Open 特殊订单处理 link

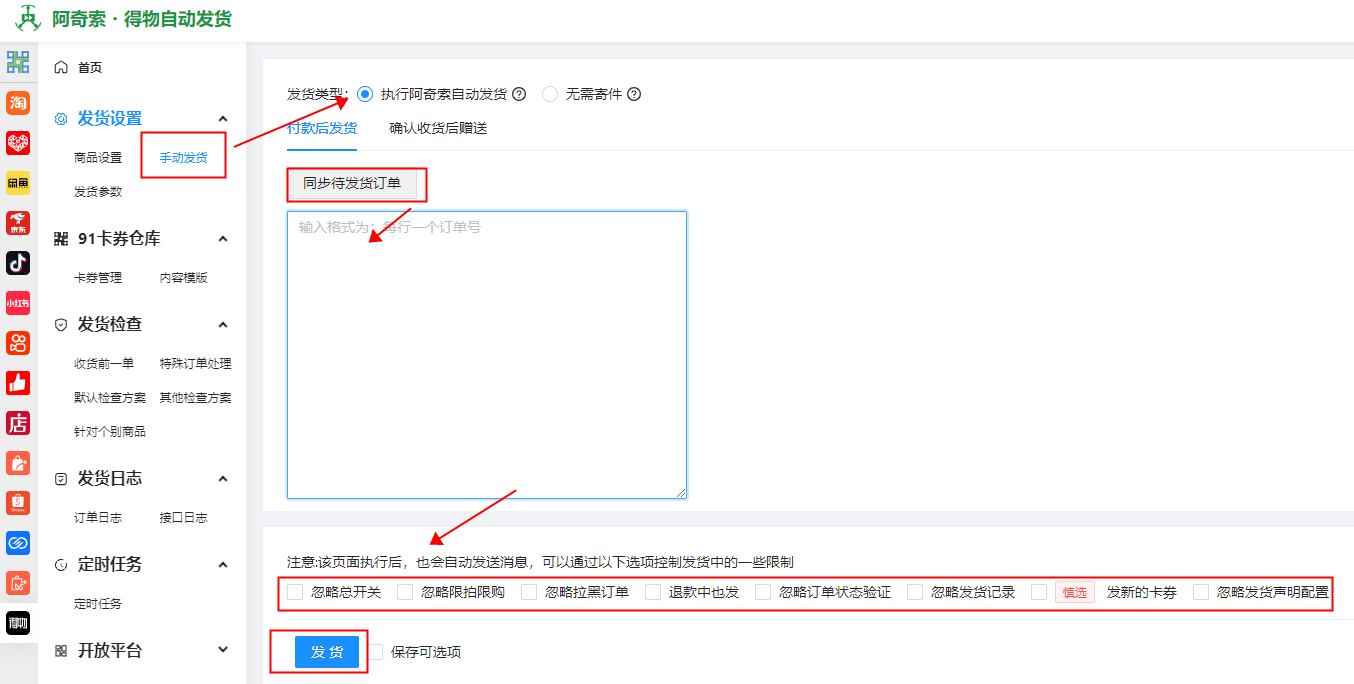[x=196, y=364]
